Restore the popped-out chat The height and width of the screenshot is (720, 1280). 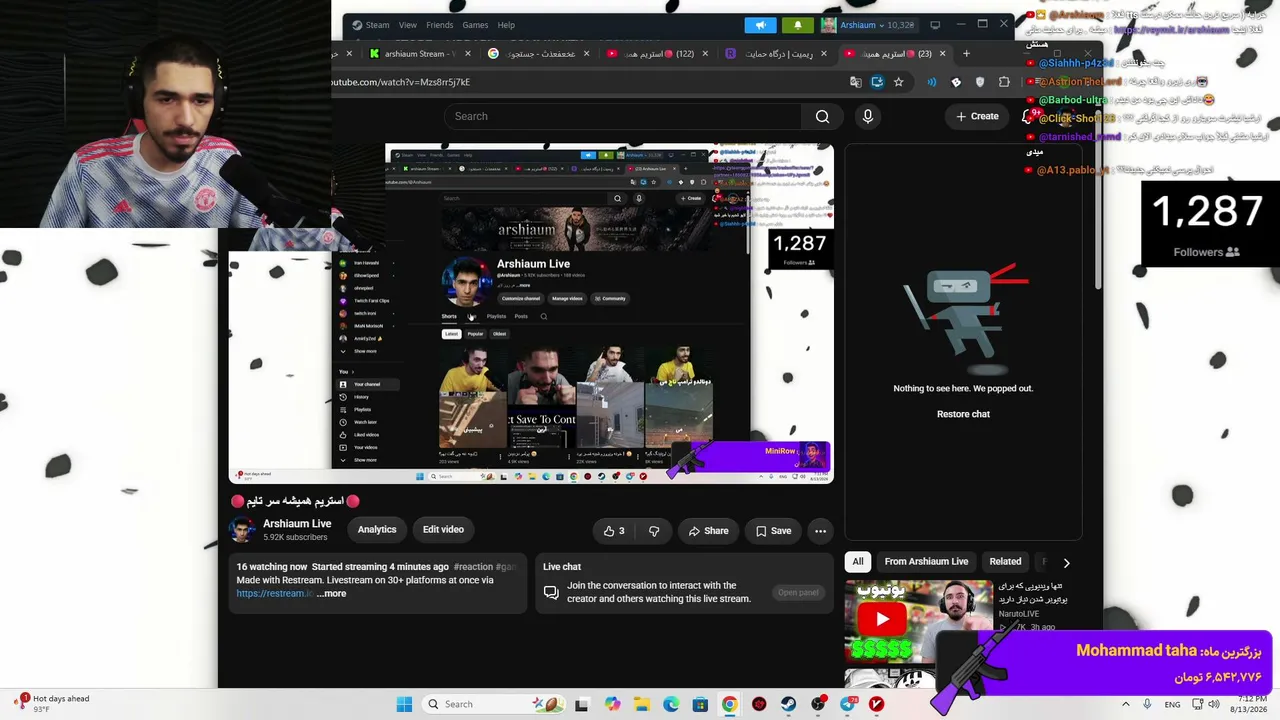963,414
